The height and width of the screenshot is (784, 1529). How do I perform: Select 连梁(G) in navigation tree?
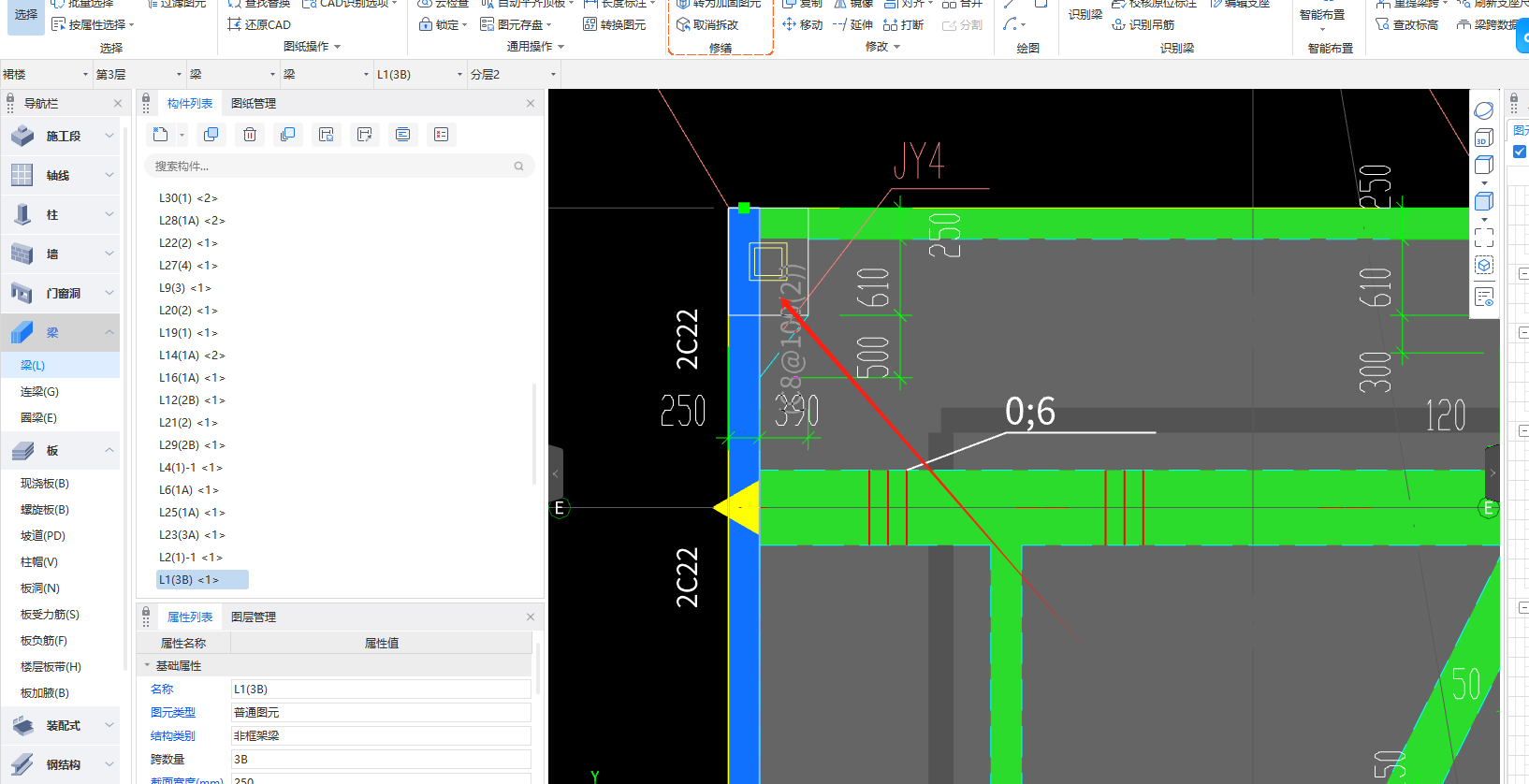(x=39, y=392)
